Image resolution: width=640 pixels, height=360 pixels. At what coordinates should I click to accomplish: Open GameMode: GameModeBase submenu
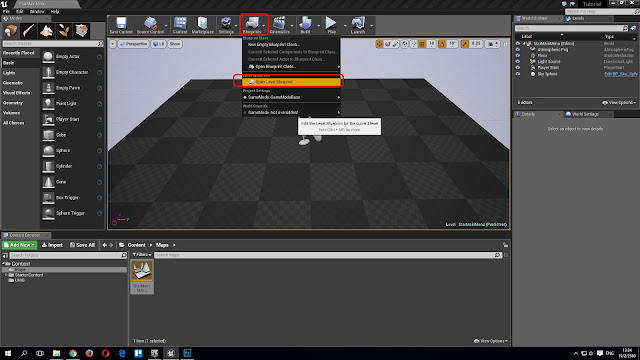pos(291,97)
